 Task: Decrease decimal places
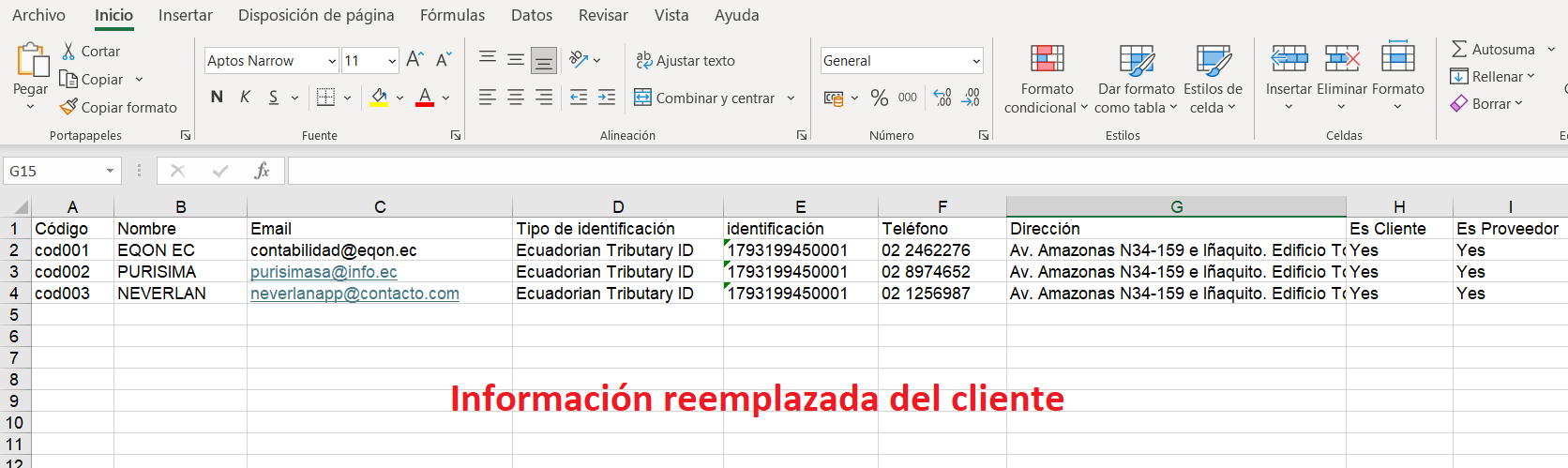tap(971, 98)
